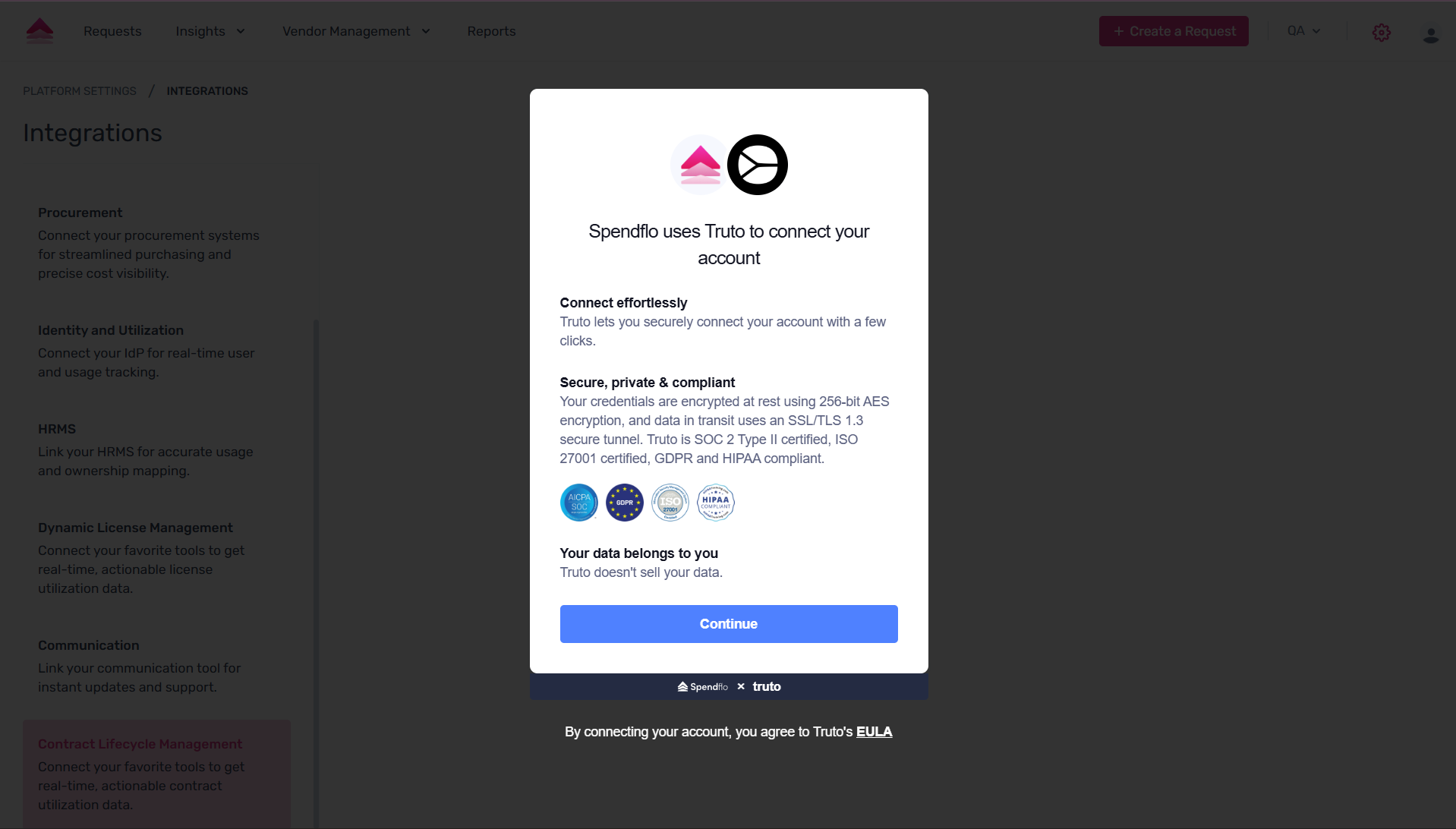Click the AICPA SOC badge

(x=579, y=503)
